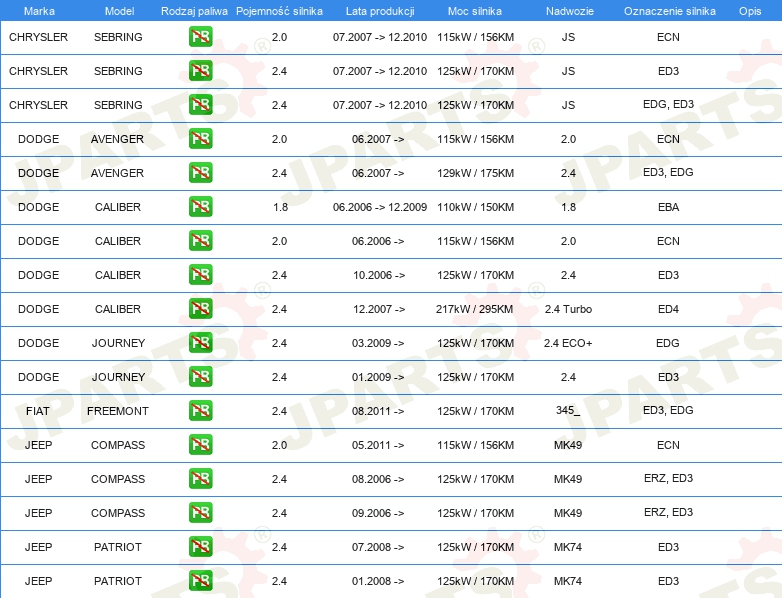The image size is (782, 598).
Task: Click the Moc silnika column header
Action: tap(475, 10)
